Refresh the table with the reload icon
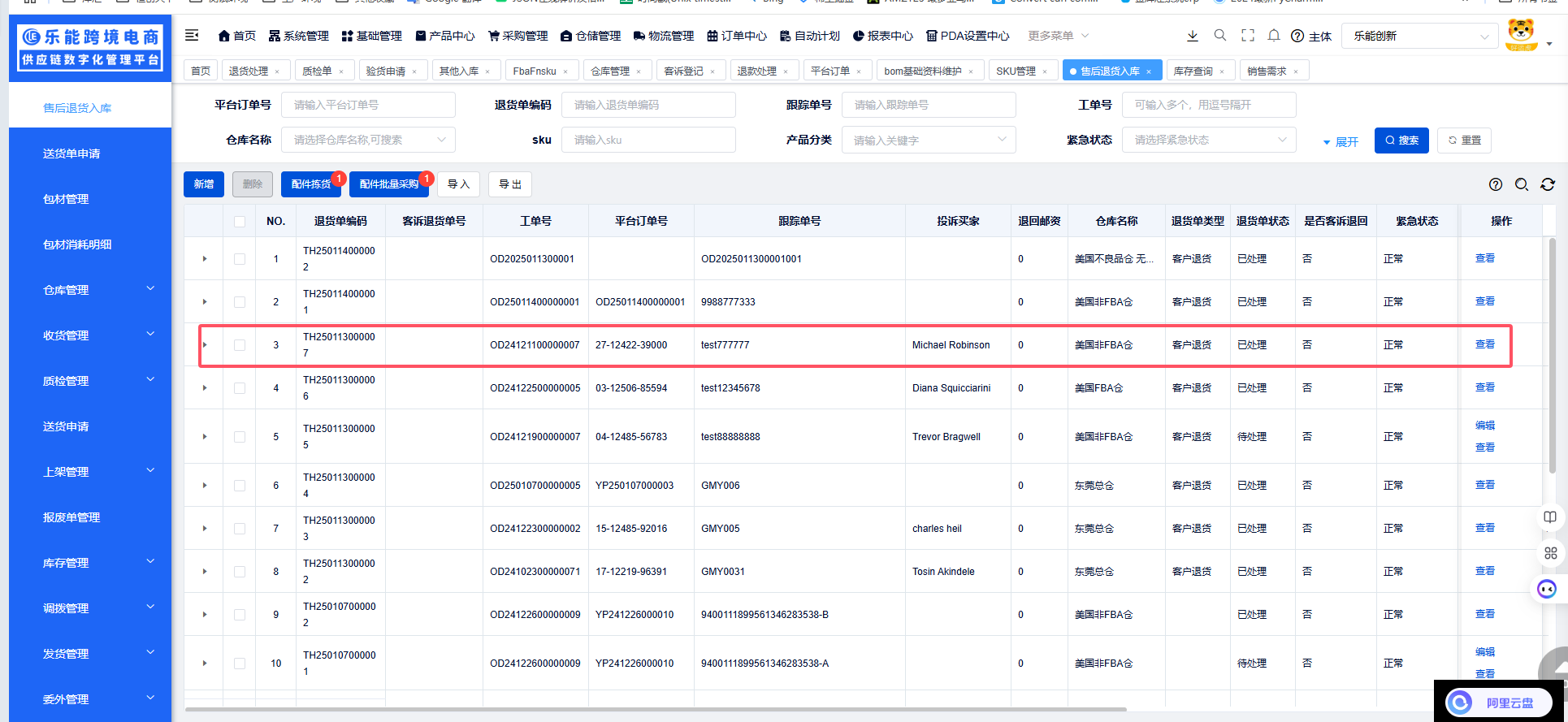 [x=1547, y=184]
